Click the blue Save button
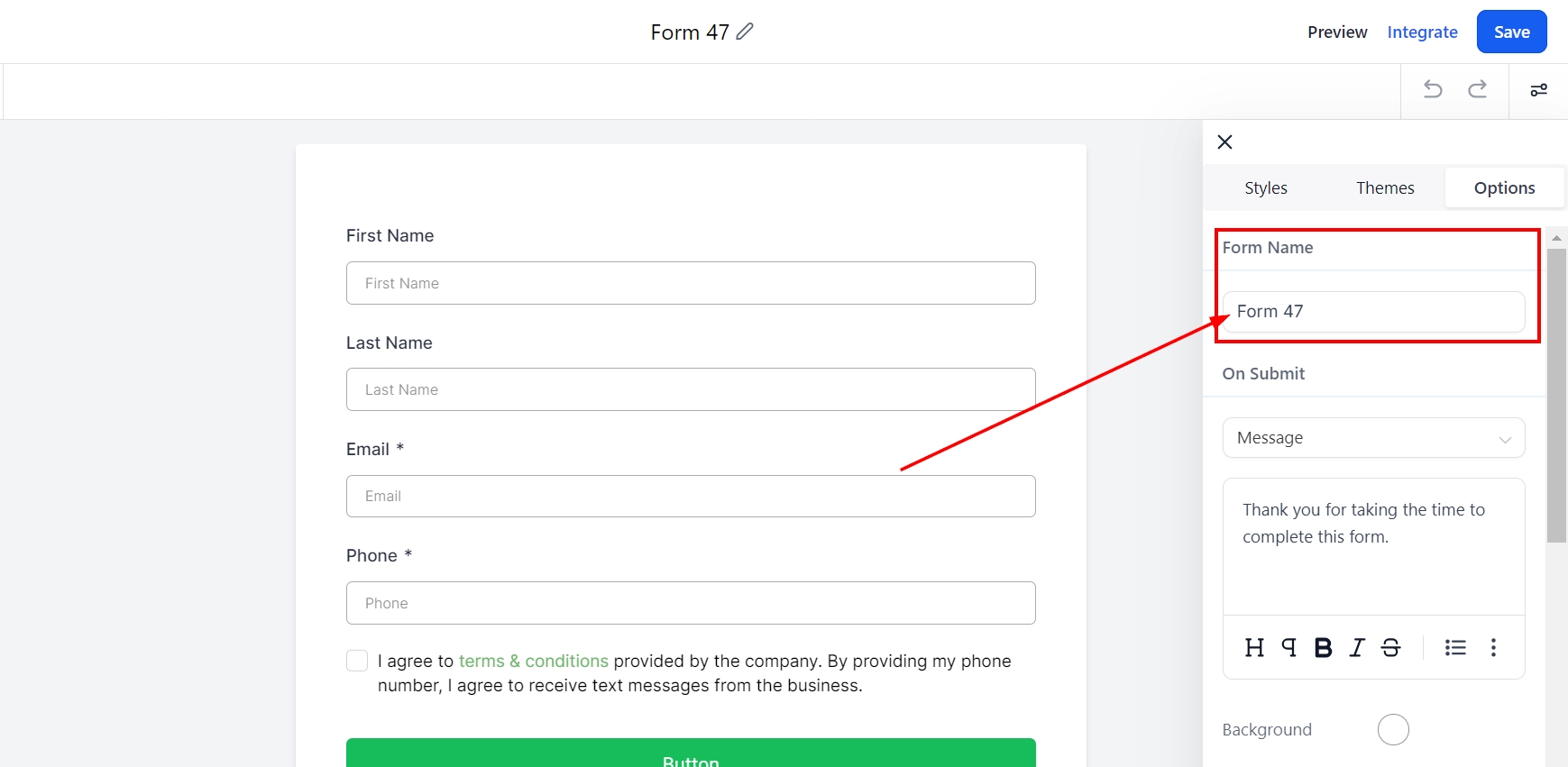Image resolution: width=1568 pixels, height=767 pixels. pyautogui.click(x=1511, y=32)
